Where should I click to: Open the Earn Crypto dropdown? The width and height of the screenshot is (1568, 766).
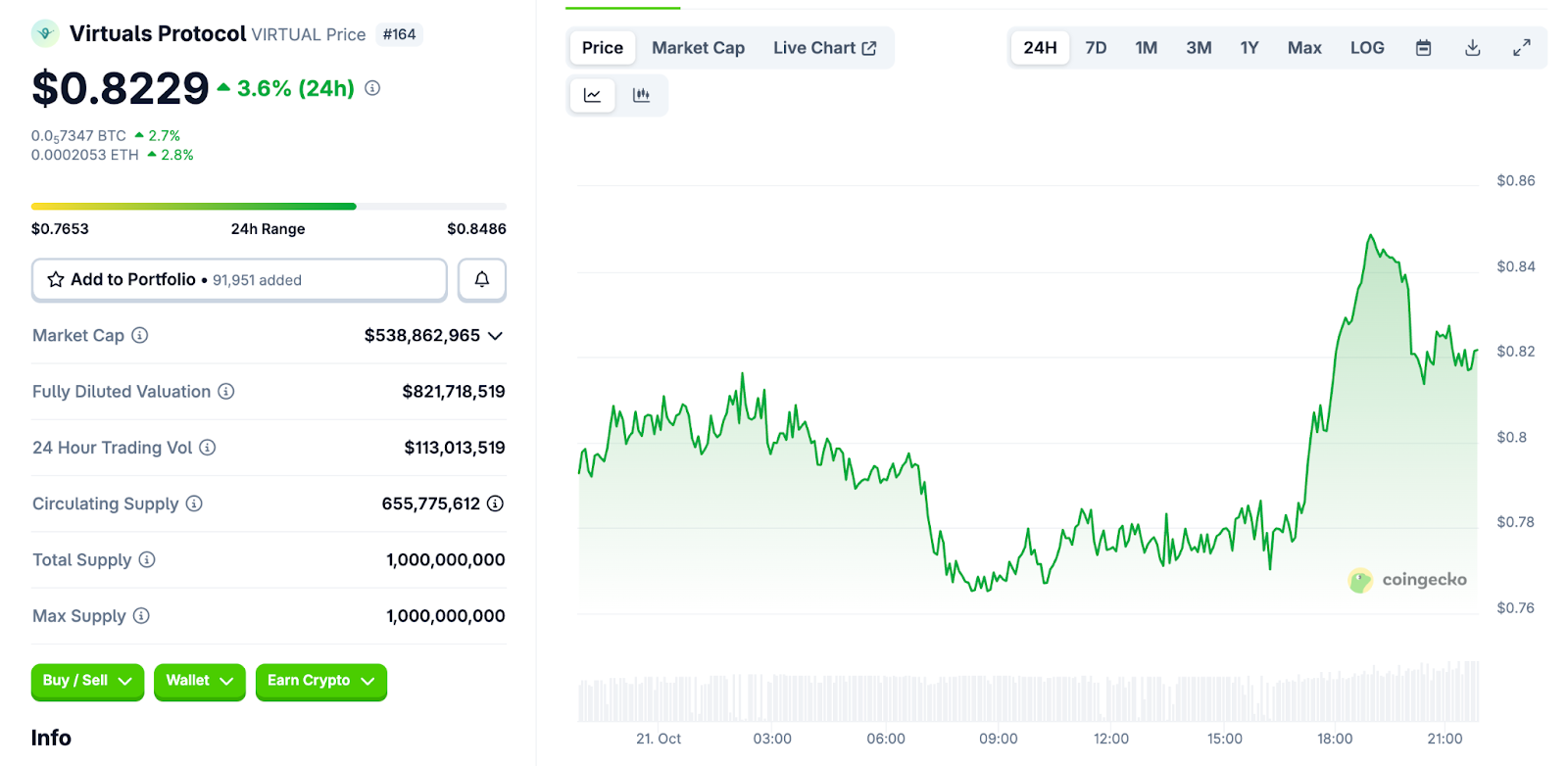tap(320, 681)
